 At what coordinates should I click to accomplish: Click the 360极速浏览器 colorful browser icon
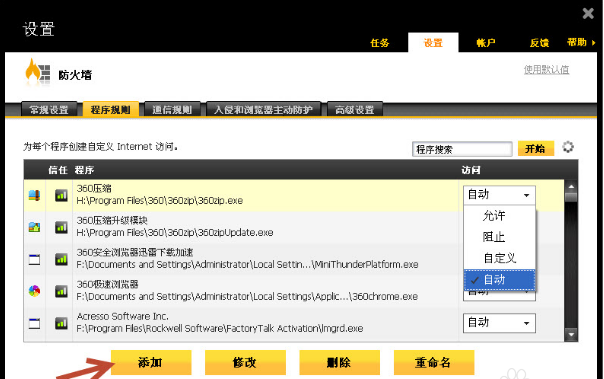click(34, 291)
